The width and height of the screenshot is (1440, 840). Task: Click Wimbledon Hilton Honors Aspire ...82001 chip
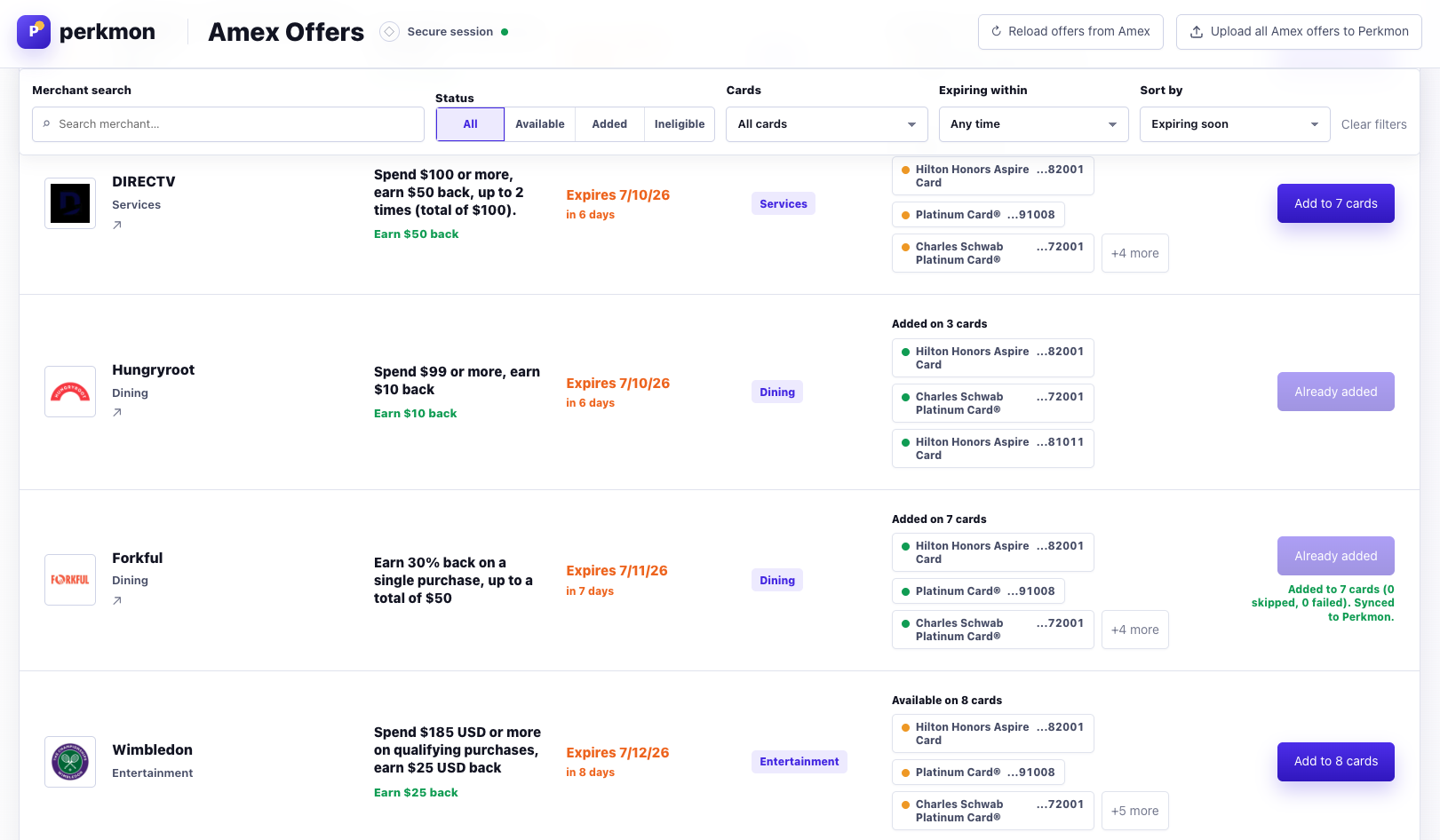(992, 733)
